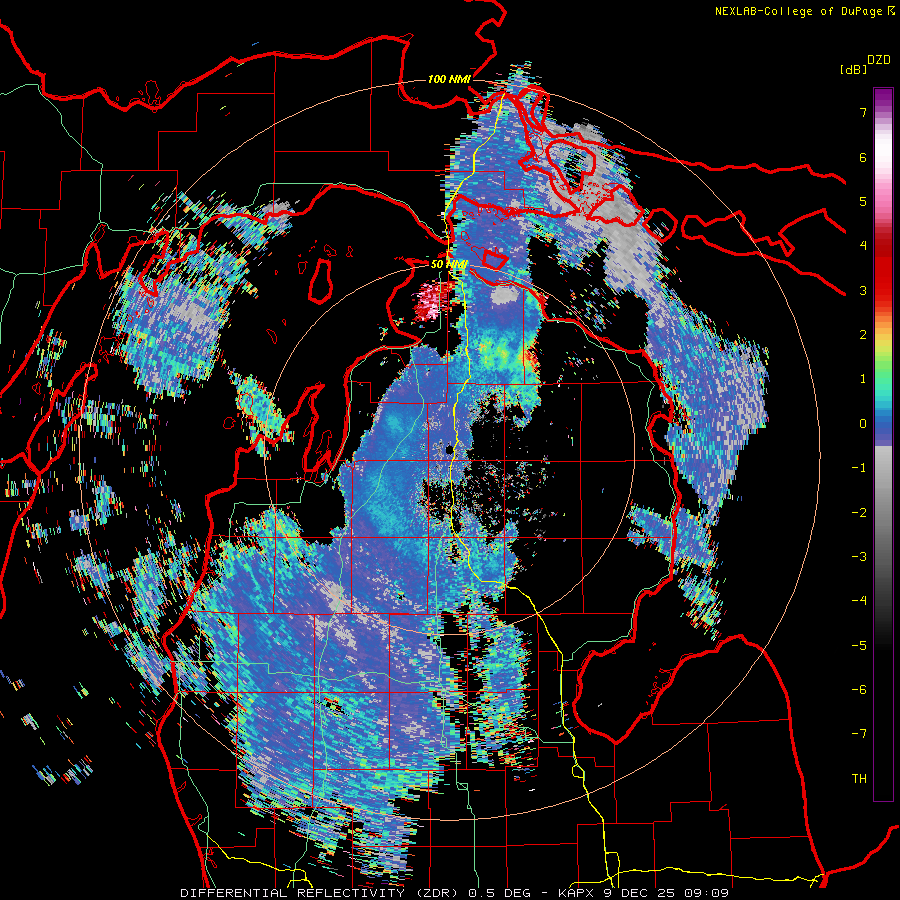
Task: Click the red segment of the ZDR colorbar
Action: click(883, 267)
